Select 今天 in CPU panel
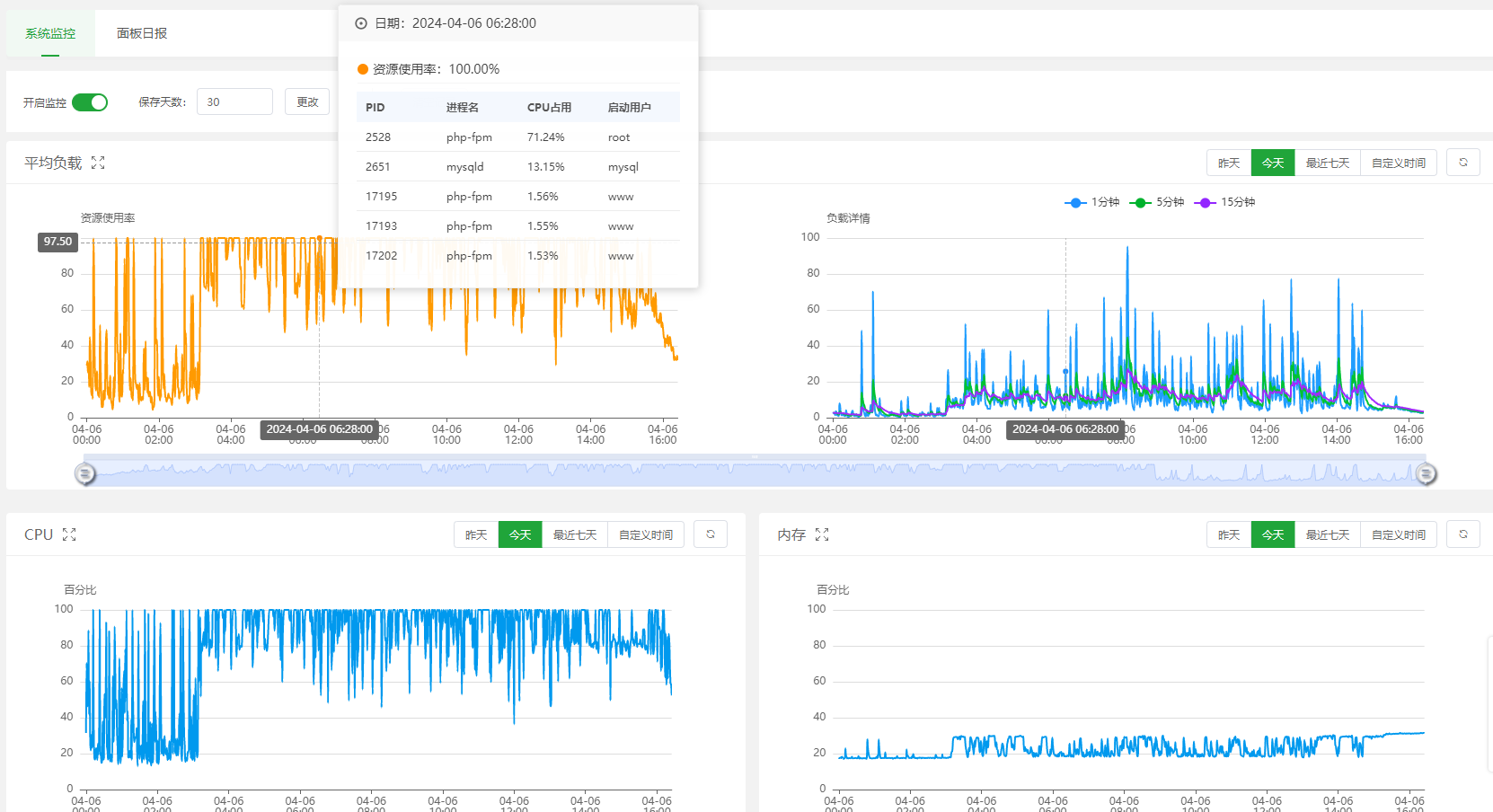1493x812 pixels. tap(520, 534)
